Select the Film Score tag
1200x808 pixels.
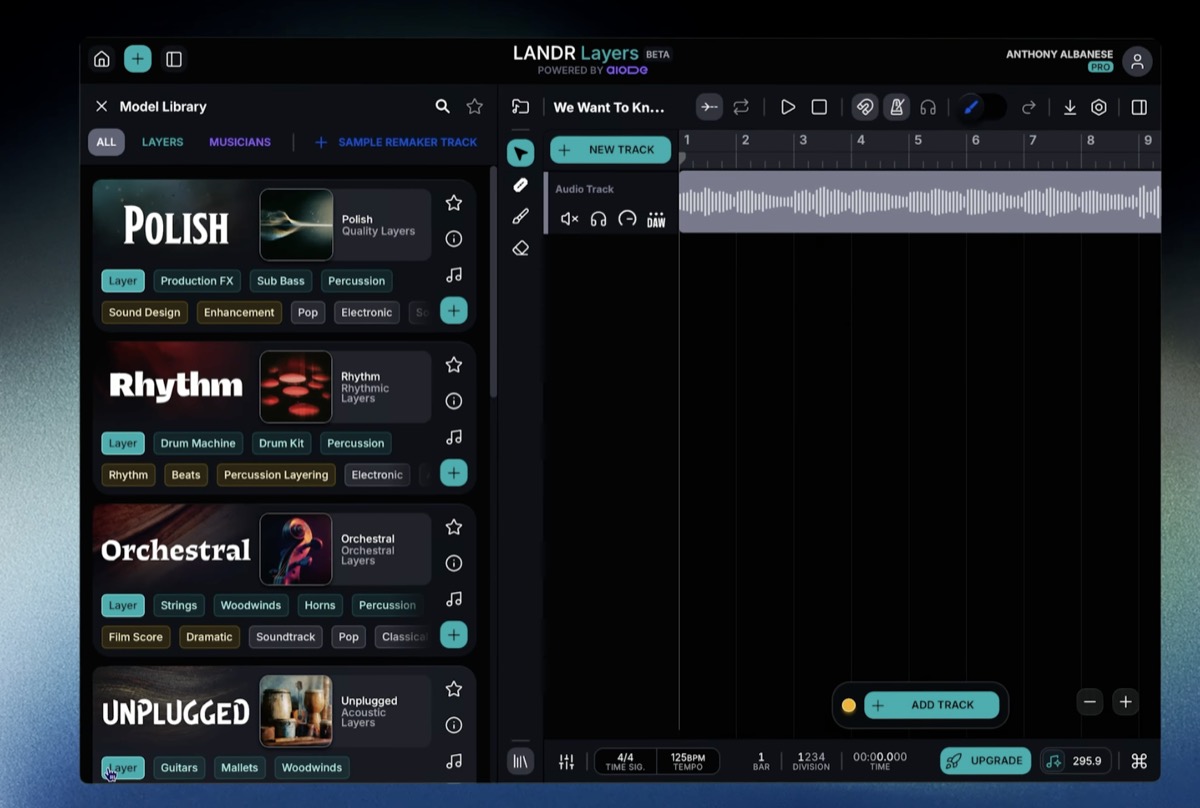135,637
